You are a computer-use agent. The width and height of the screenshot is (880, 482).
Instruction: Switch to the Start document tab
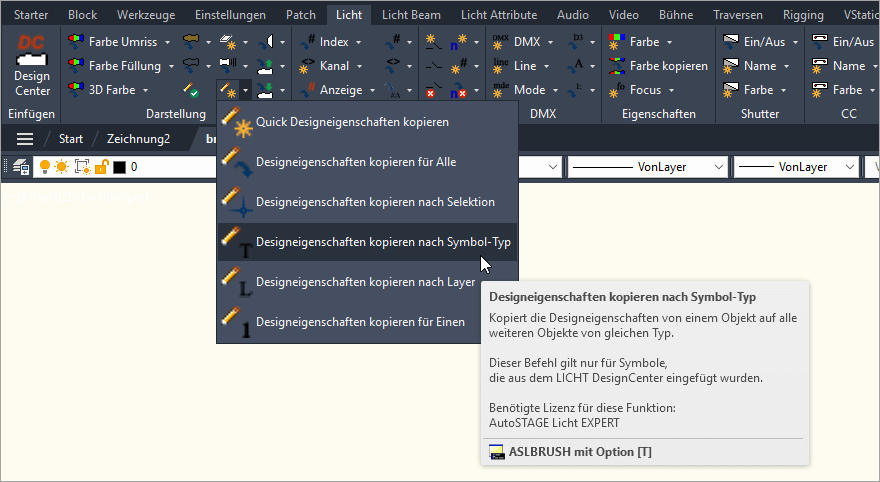(71, 139)
